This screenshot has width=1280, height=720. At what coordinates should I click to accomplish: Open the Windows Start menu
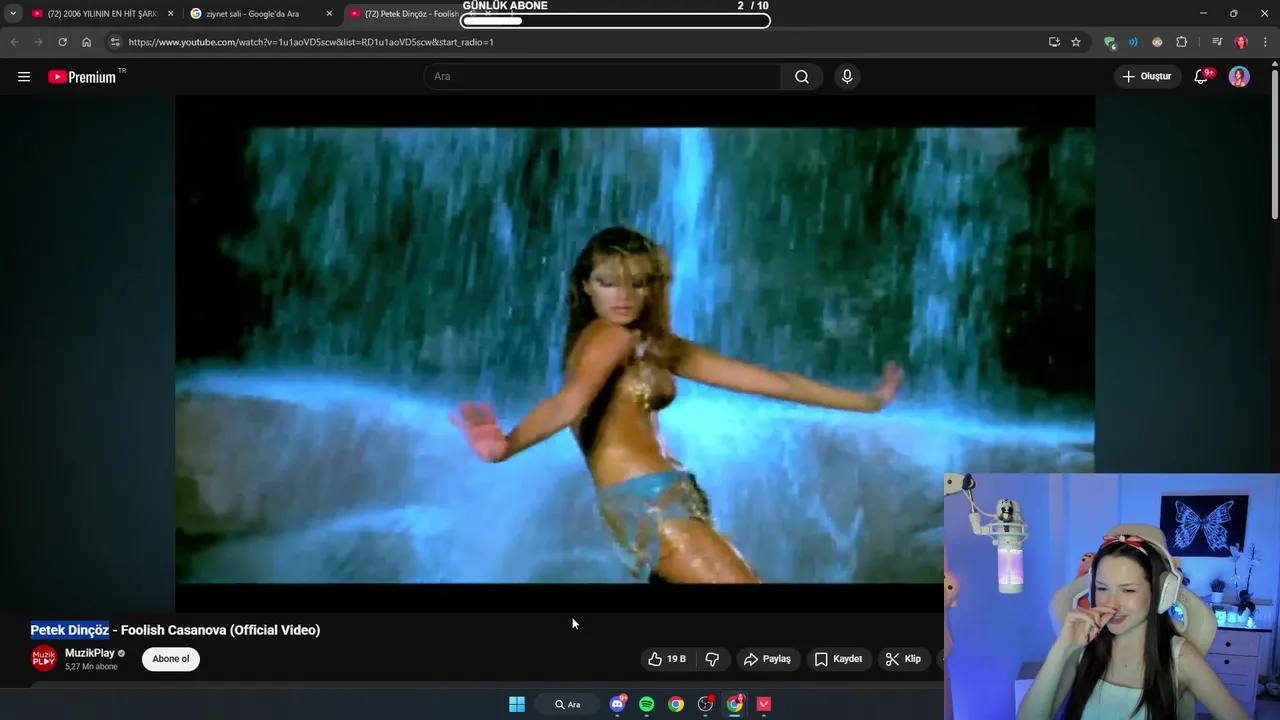(x=517, y=704)
